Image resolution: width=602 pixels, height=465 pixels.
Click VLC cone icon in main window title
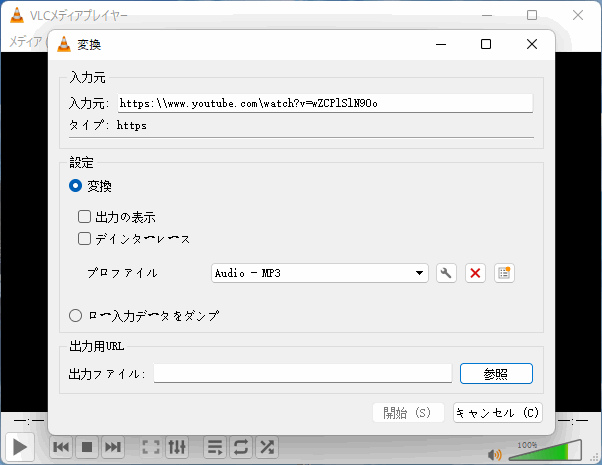pos(17,15)
